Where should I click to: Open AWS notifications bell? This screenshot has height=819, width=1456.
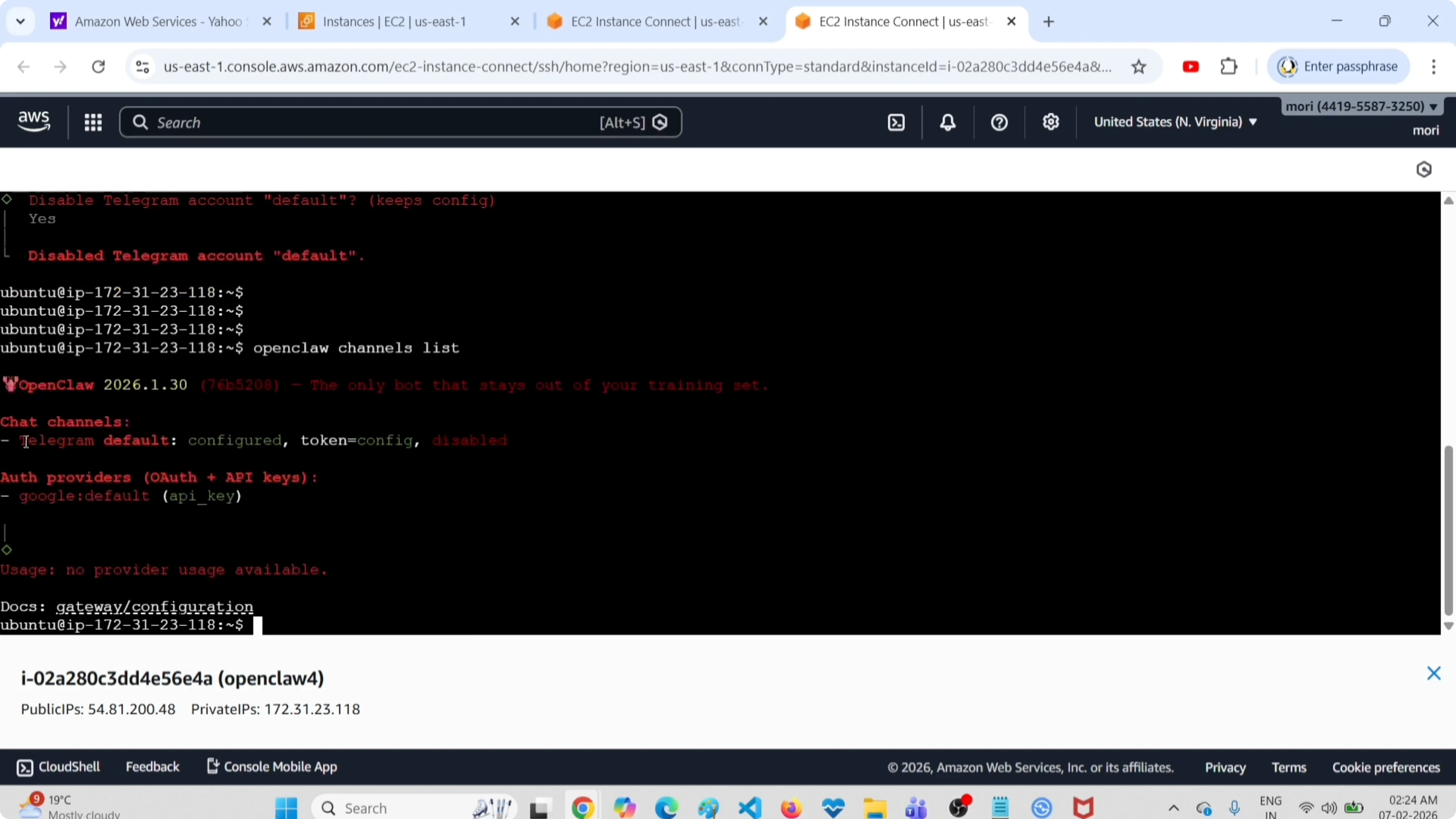[948, 122]
